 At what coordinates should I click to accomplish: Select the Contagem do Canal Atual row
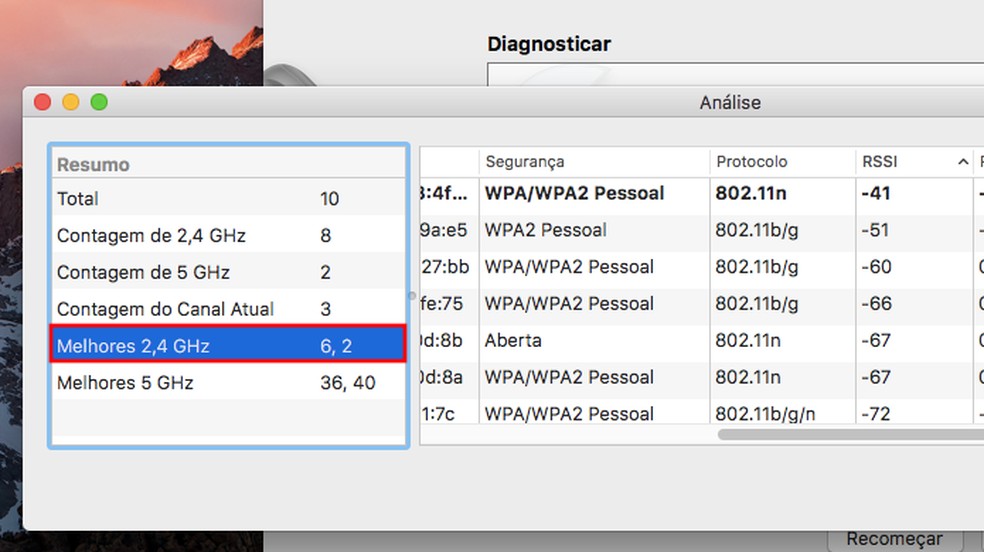click(228, 309)
